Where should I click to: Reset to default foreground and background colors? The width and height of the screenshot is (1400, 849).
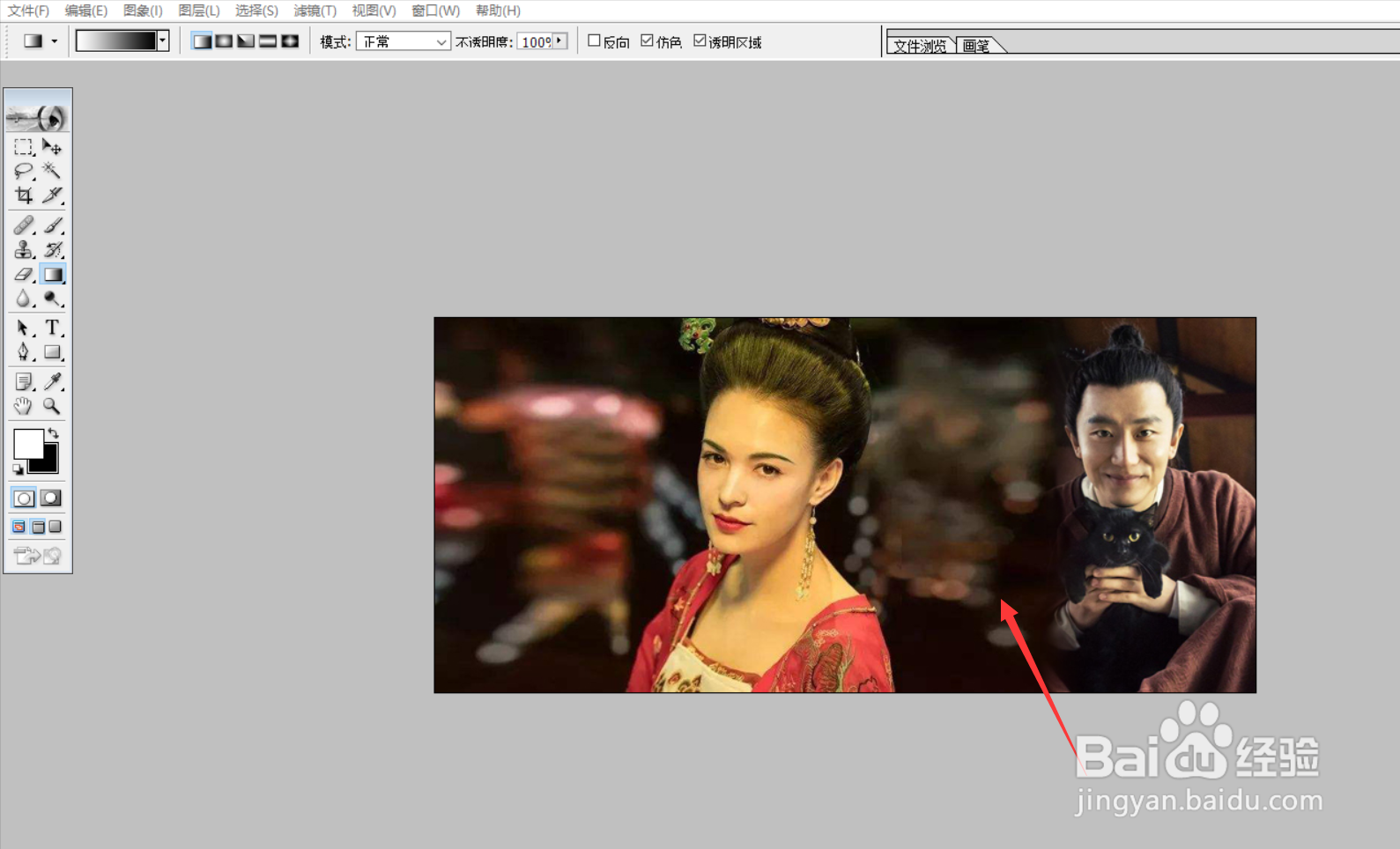tap(18, 469)
